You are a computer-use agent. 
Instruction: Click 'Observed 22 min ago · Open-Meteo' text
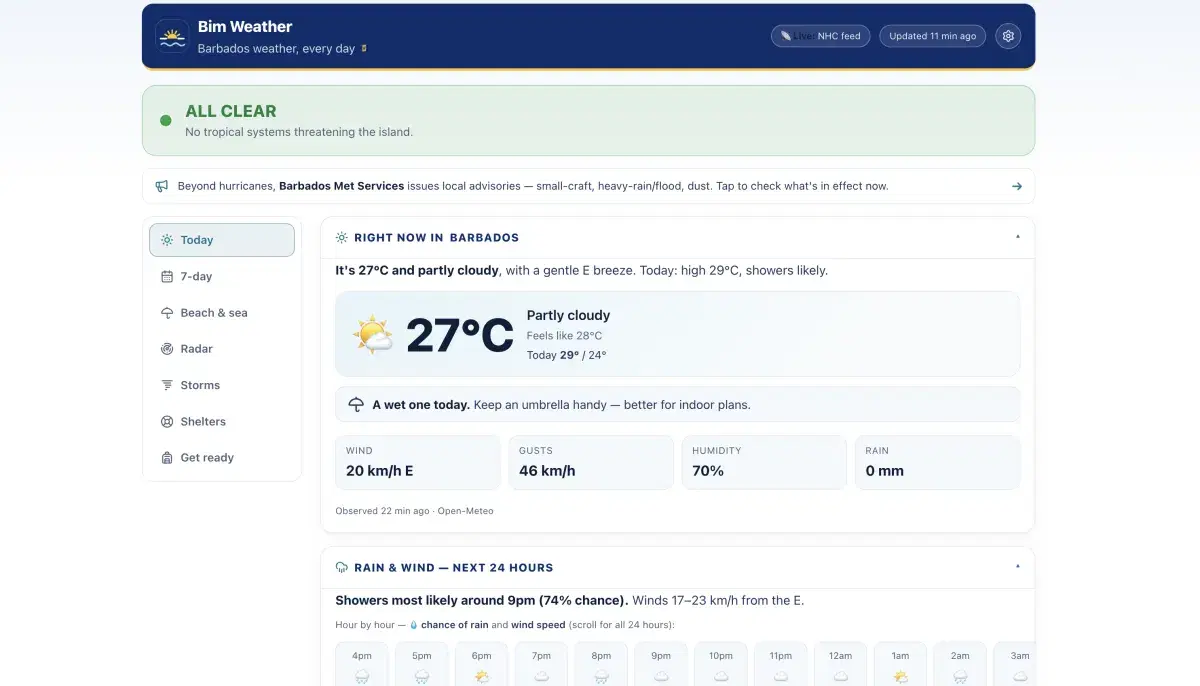[414, 511]
